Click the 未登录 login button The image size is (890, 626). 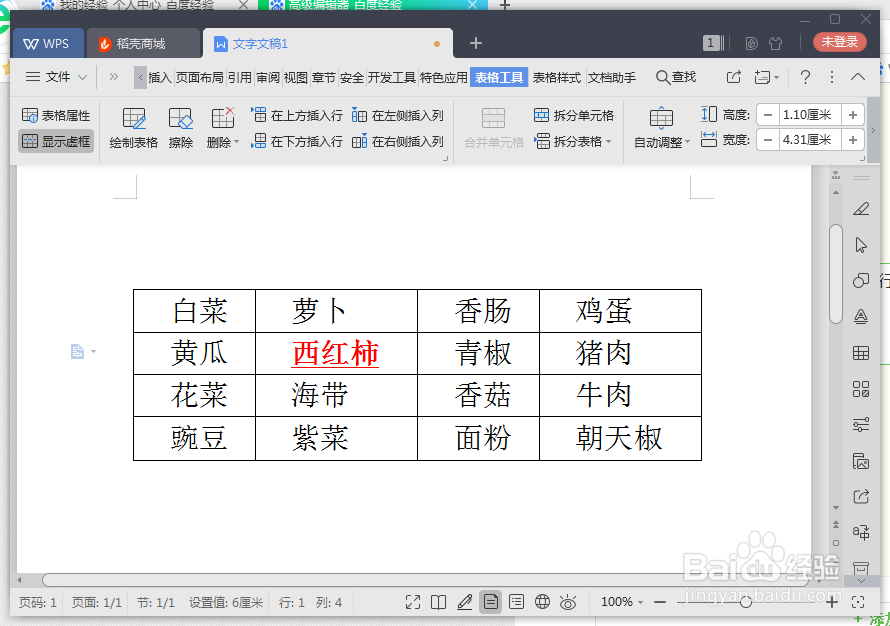point(841,44)
